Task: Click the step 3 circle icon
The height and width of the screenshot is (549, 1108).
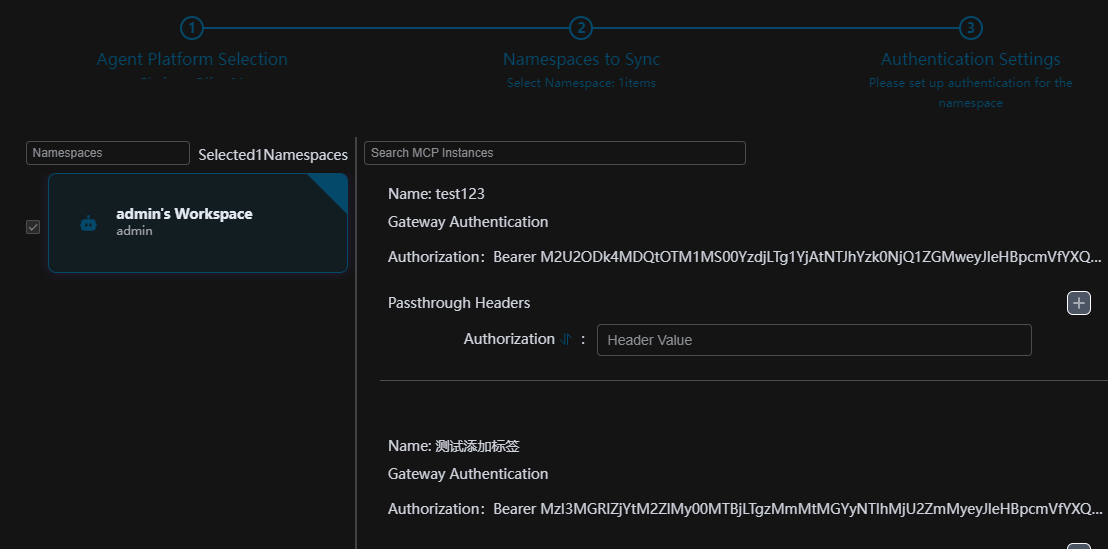Action: pyautogui.click(x=970, y=28)
